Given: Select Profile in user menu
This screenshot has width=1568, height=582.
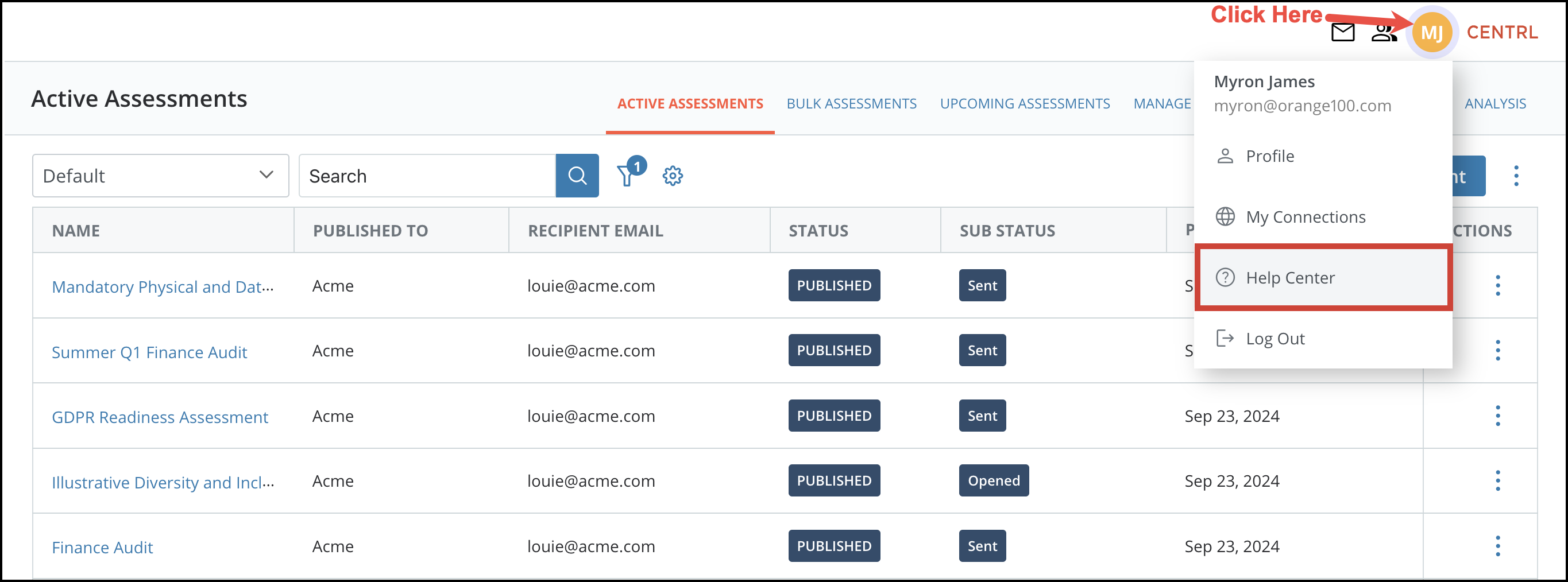Looking at the screenshot, I should coord(1323,156).
